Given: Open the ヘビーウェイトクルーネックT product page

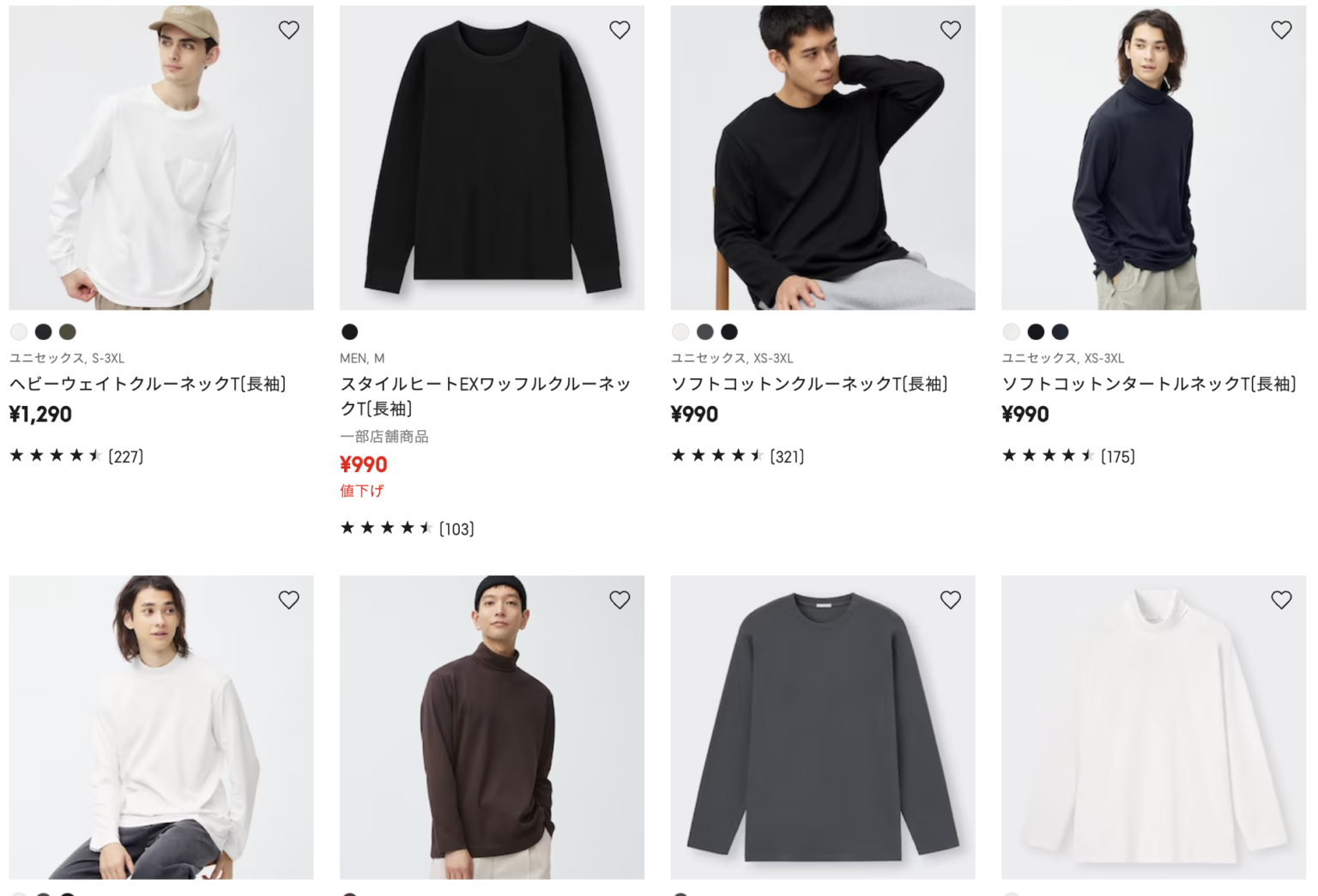Looking at the screenshot, I should click(x=151, y=384).
